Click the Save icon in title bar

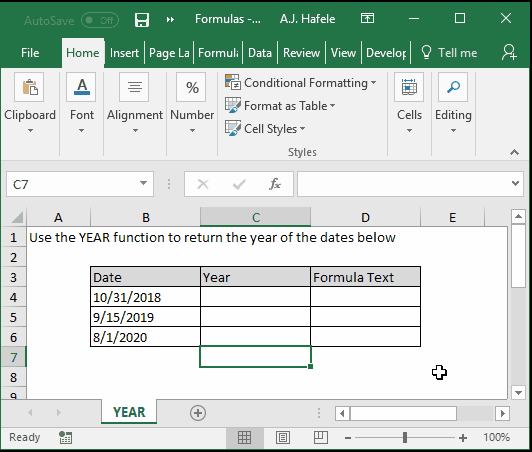point(141,20)
